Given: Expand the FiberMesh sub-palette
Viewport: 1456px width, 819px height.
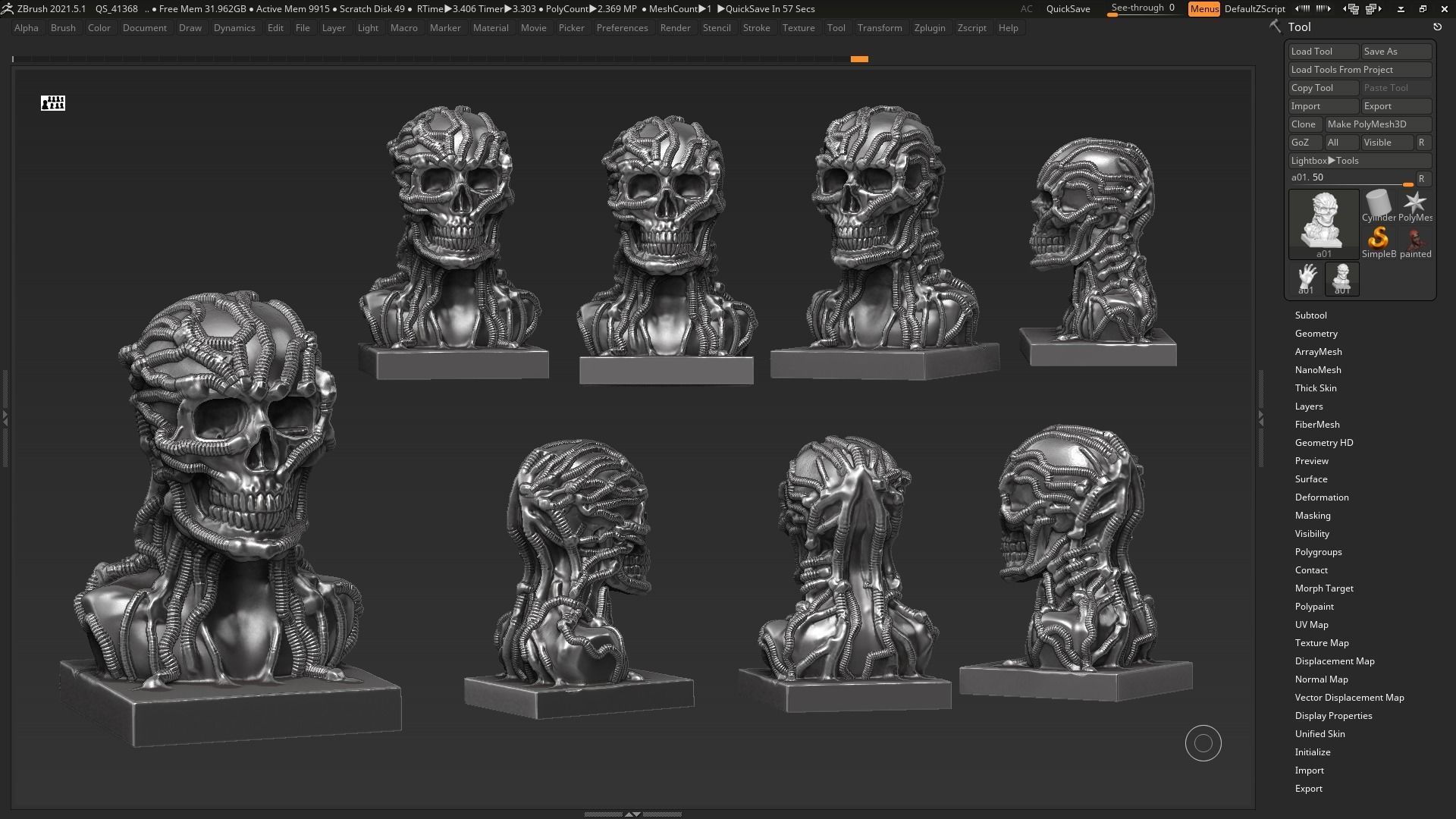Looking at the screenshot, I should click(1317, 425).
